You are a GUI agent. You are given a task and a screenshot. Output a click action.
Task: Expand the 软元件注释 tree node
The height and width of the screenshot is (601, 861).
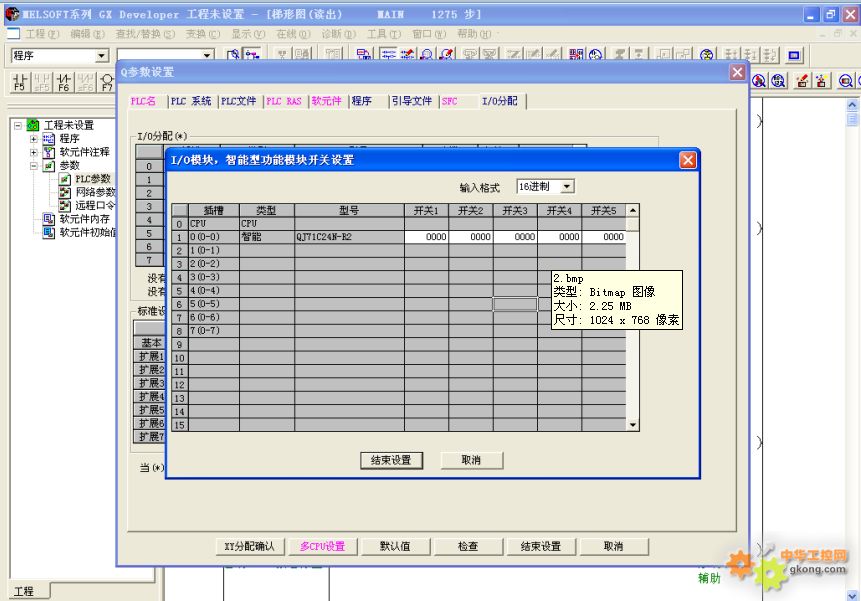33,152
